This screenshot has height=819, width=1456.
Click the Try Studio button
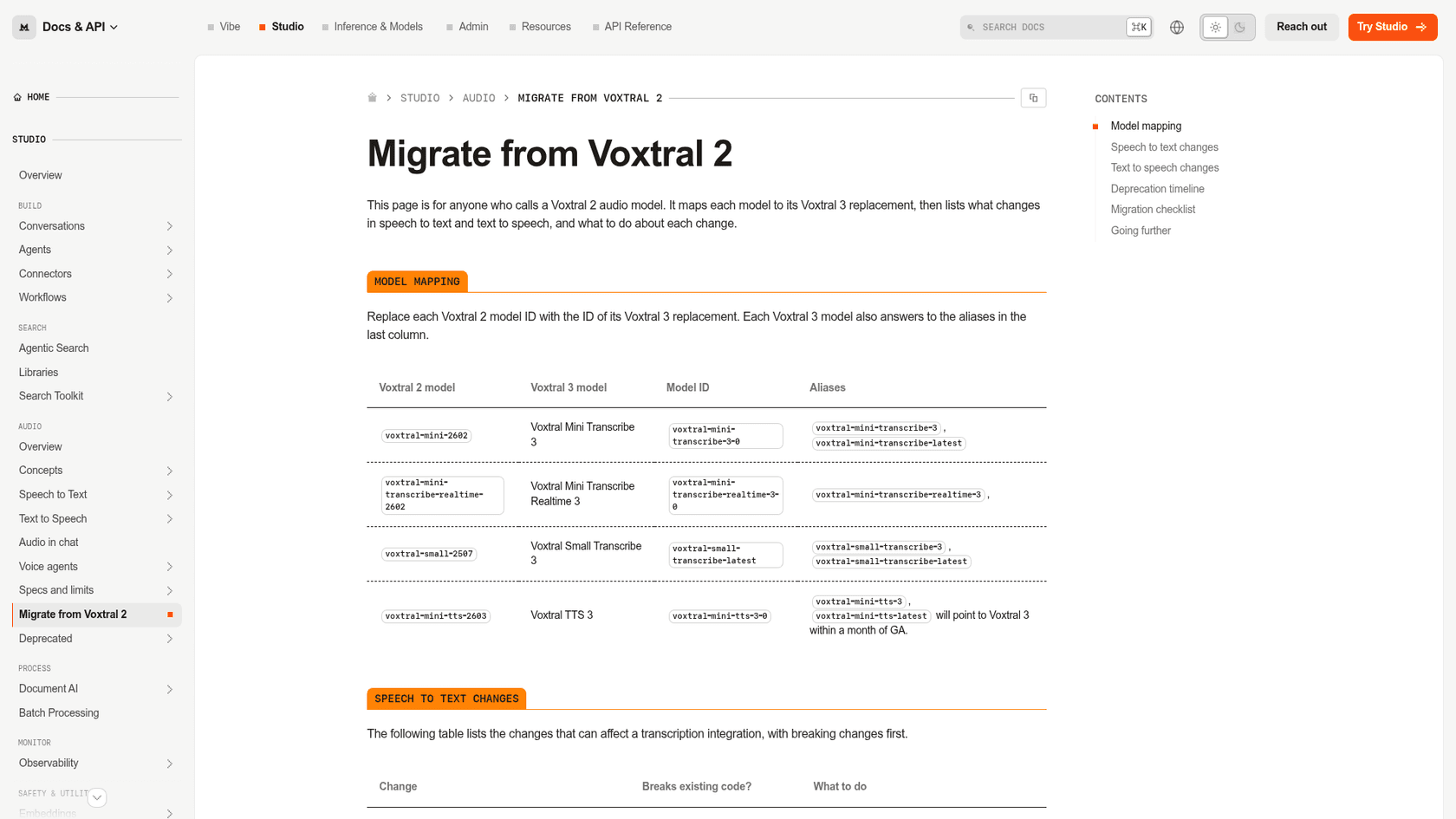click(1392, 27)
